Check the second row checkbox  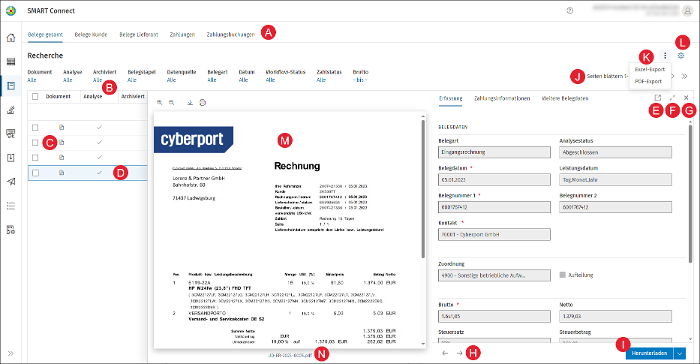point(35,142)
